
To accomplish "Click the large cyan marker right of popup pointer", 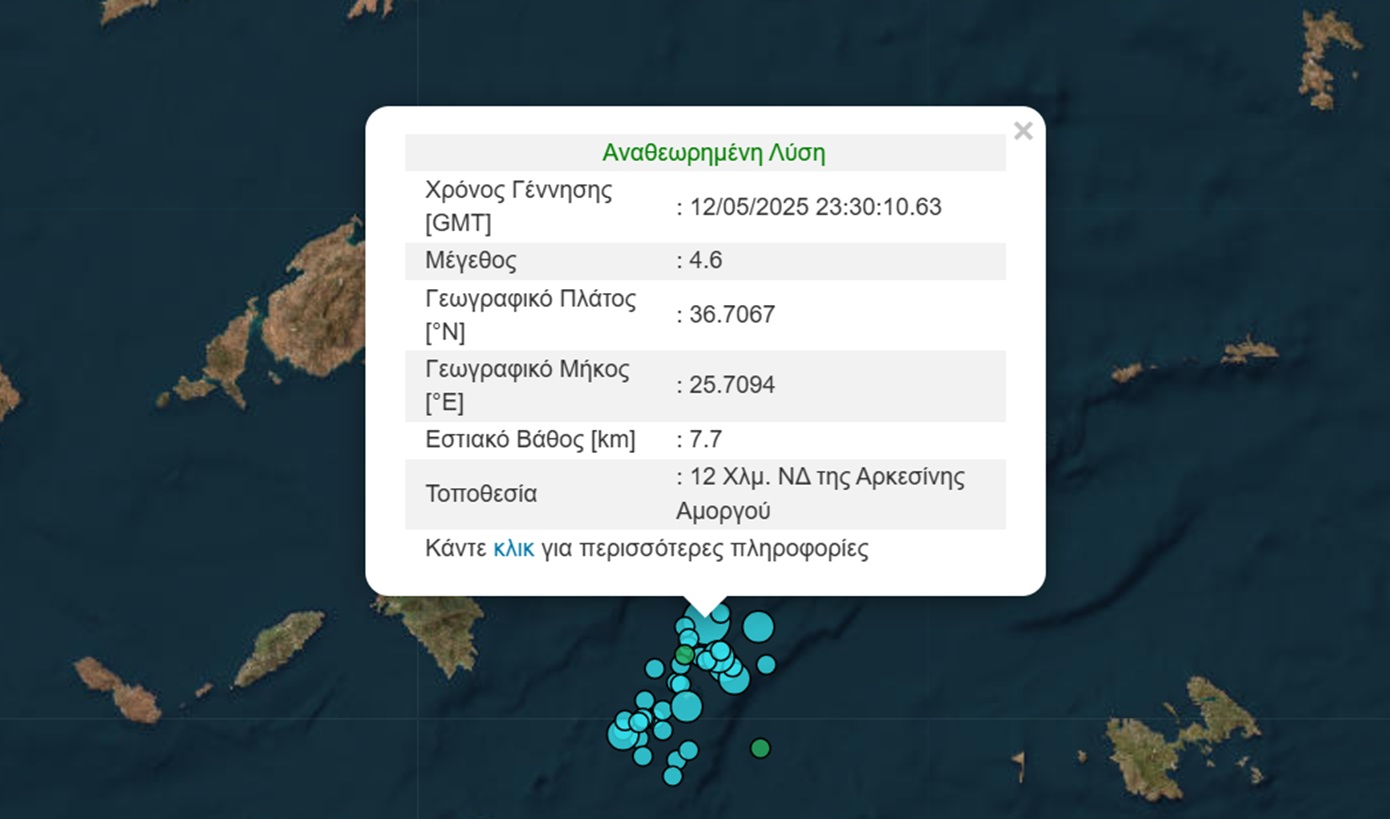I will pos(758,627).
